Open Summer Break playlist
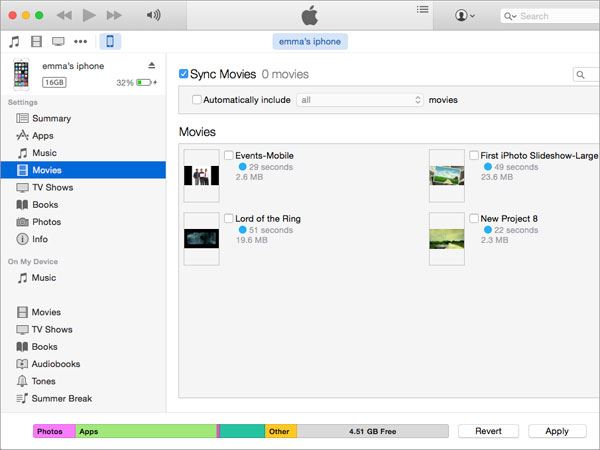The height and width of the screenshot is (450, 600). pyautogui.click(x=83, y=398)
